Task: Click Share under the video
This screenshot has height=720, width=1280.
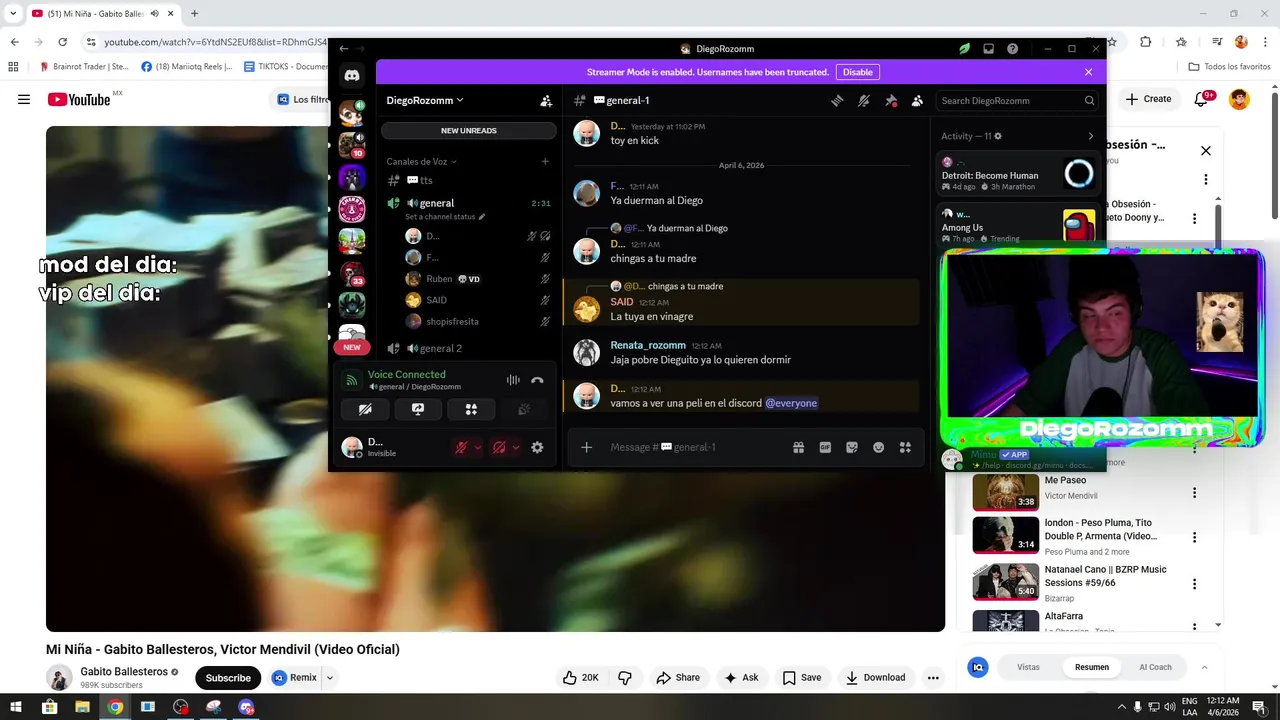Action: coord(678,678)
